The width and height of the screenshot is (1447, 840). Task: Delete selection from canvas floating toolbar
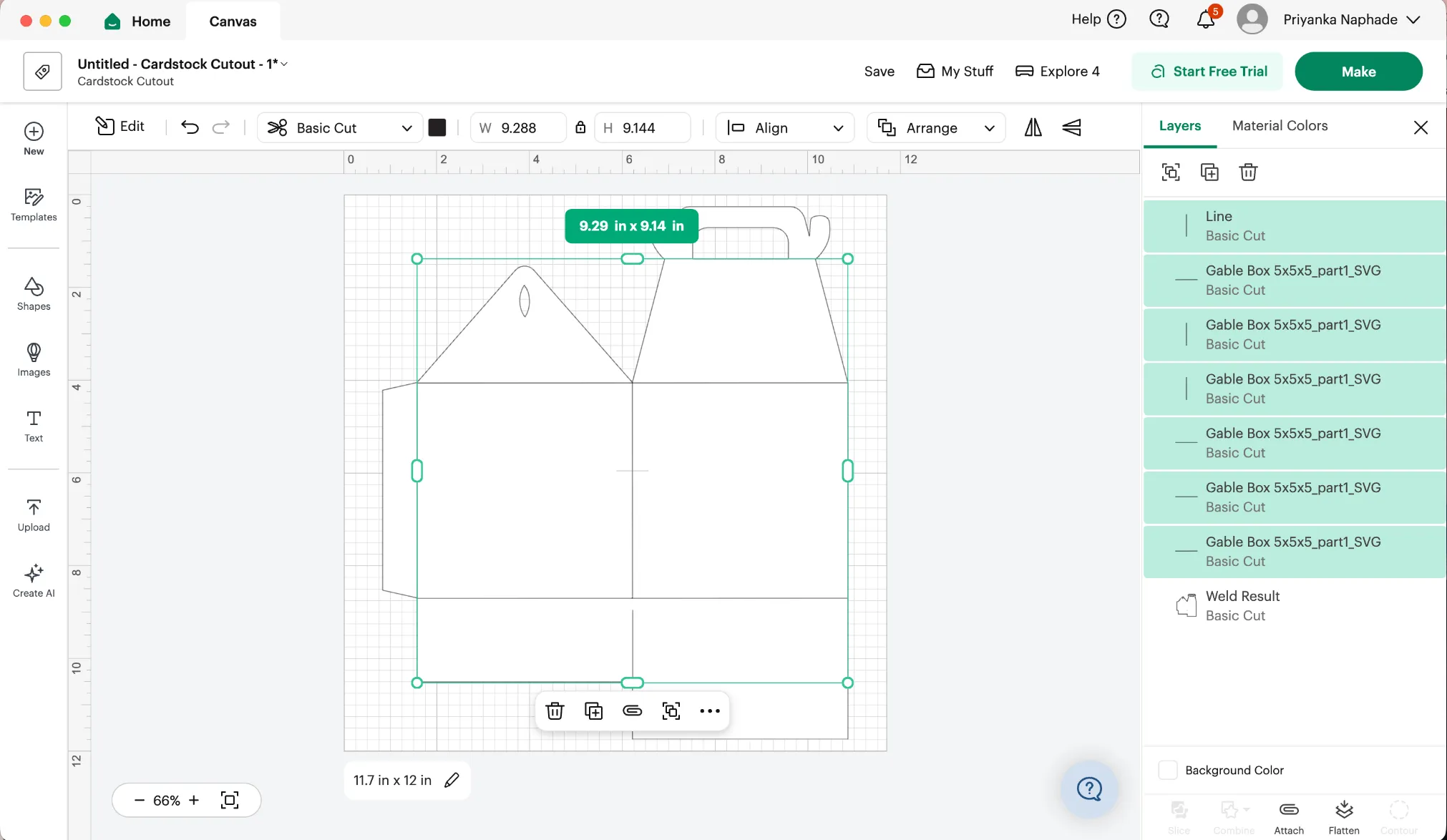[555, 710]
